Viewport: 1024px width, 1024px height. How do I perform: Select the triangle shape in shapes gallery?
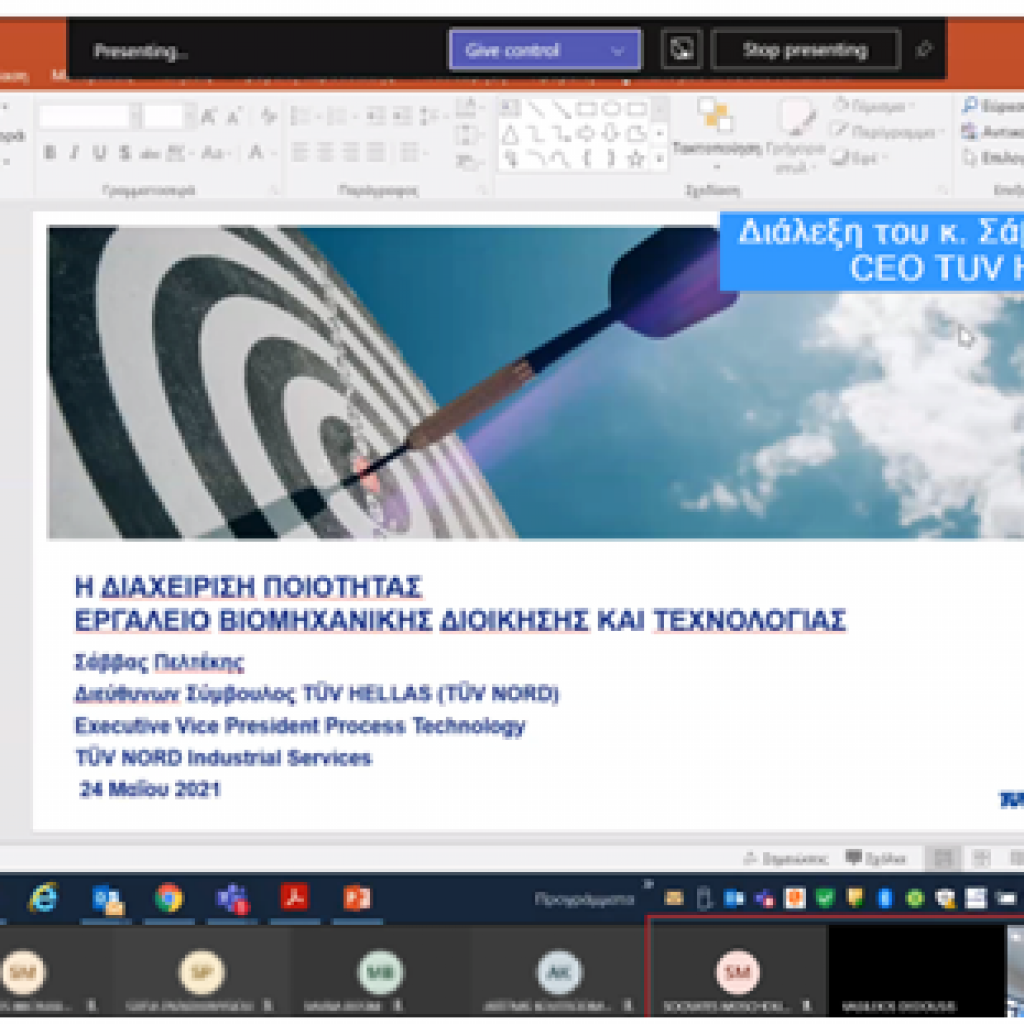[510, 134]
